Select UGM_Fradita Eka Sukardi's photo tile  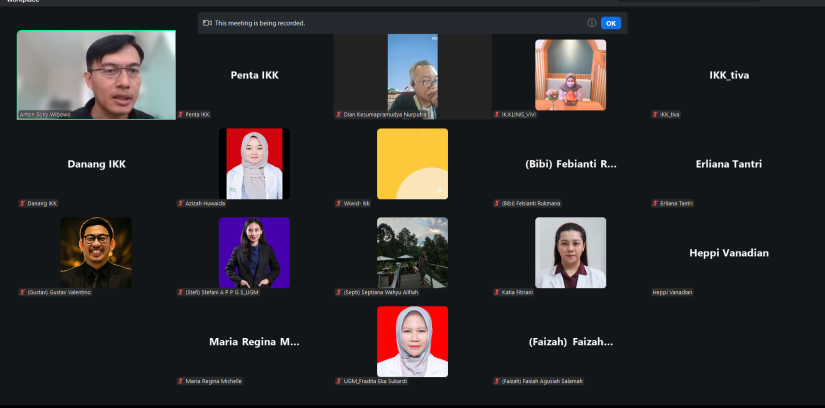[412, 341]
